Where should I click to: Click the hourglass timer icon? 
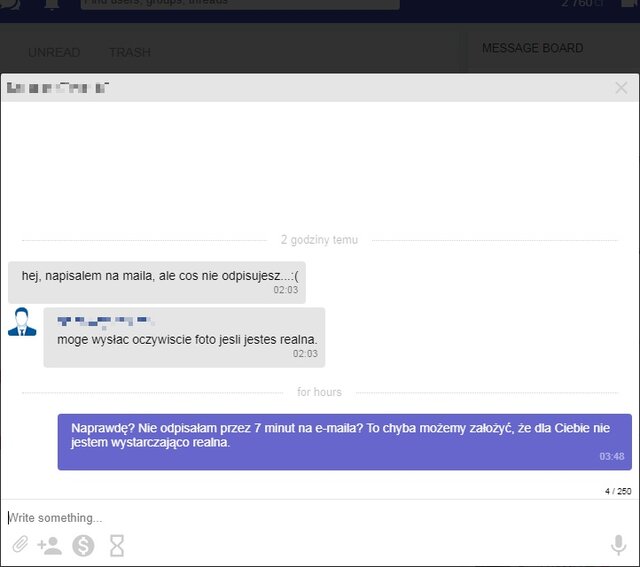tap(117, 545)
